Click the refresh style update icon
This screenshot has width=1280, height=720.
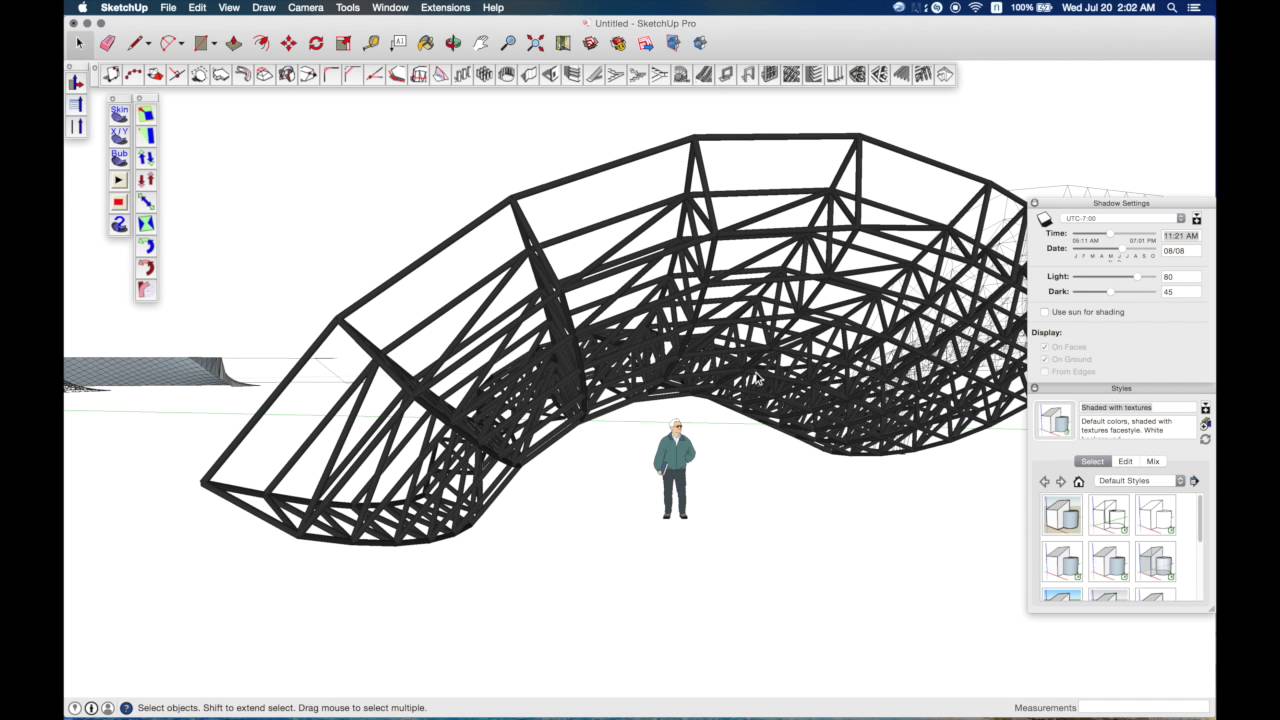[x=1205, y=439]
